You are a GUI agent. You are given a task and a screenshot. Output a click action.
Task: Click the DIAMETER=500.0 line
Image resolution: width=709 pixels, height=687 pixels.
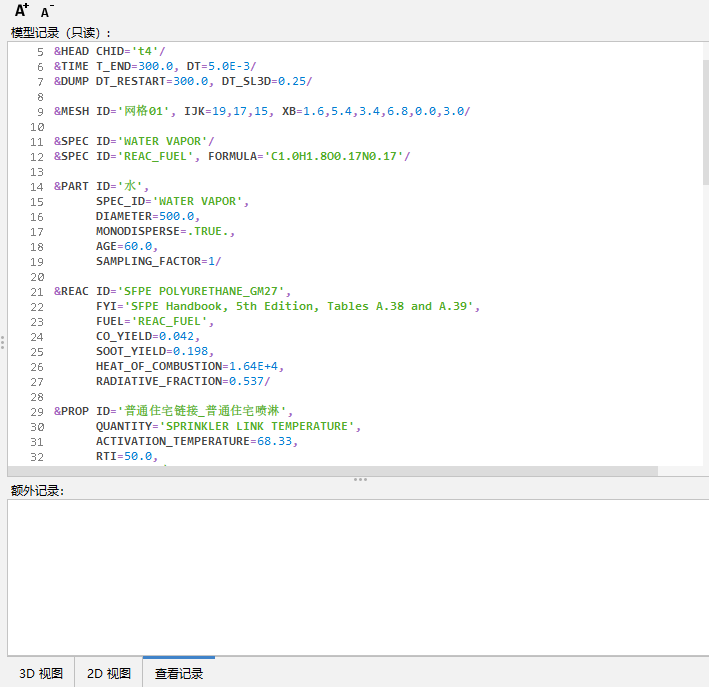[147, 216]
